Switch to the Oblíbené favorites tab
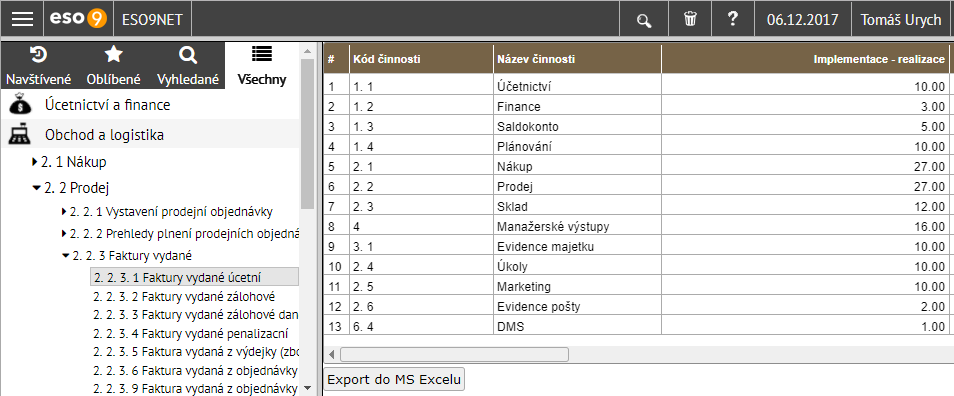Image resolution: width=954 pixels, height=396 pixels. [x=114, y=66]
